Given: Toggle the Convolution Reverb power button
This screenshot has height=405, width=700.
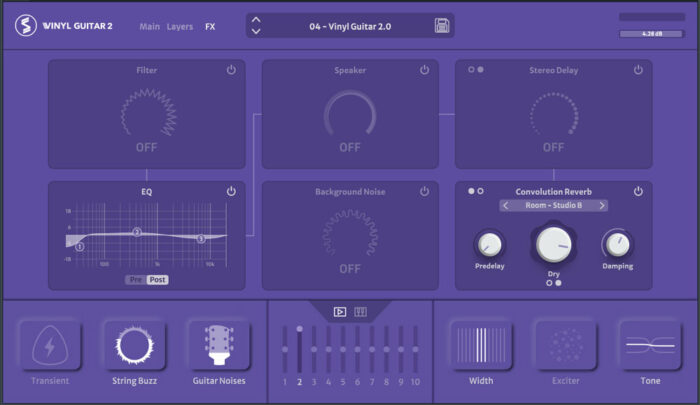Looking at the screenshot, I should (638, 191).
